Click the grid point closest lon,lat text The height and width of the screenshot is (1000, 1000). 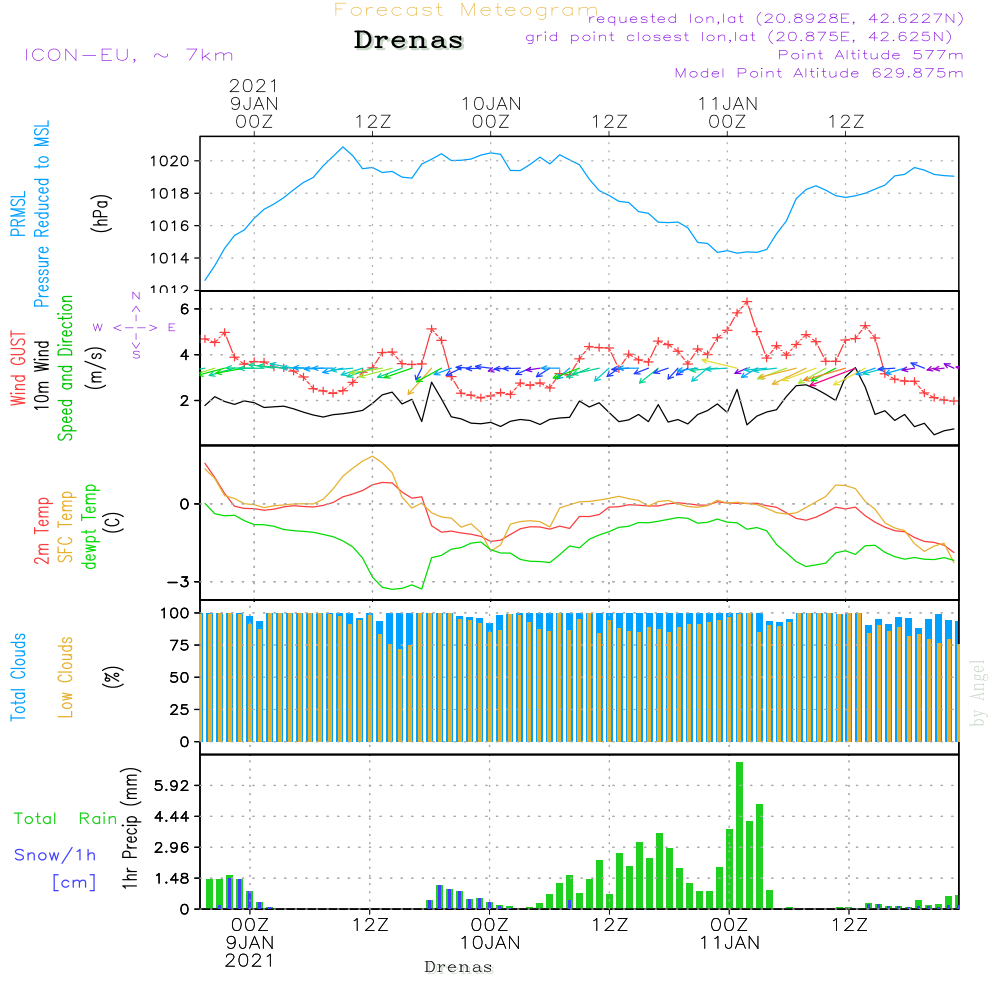coord(739,37)
